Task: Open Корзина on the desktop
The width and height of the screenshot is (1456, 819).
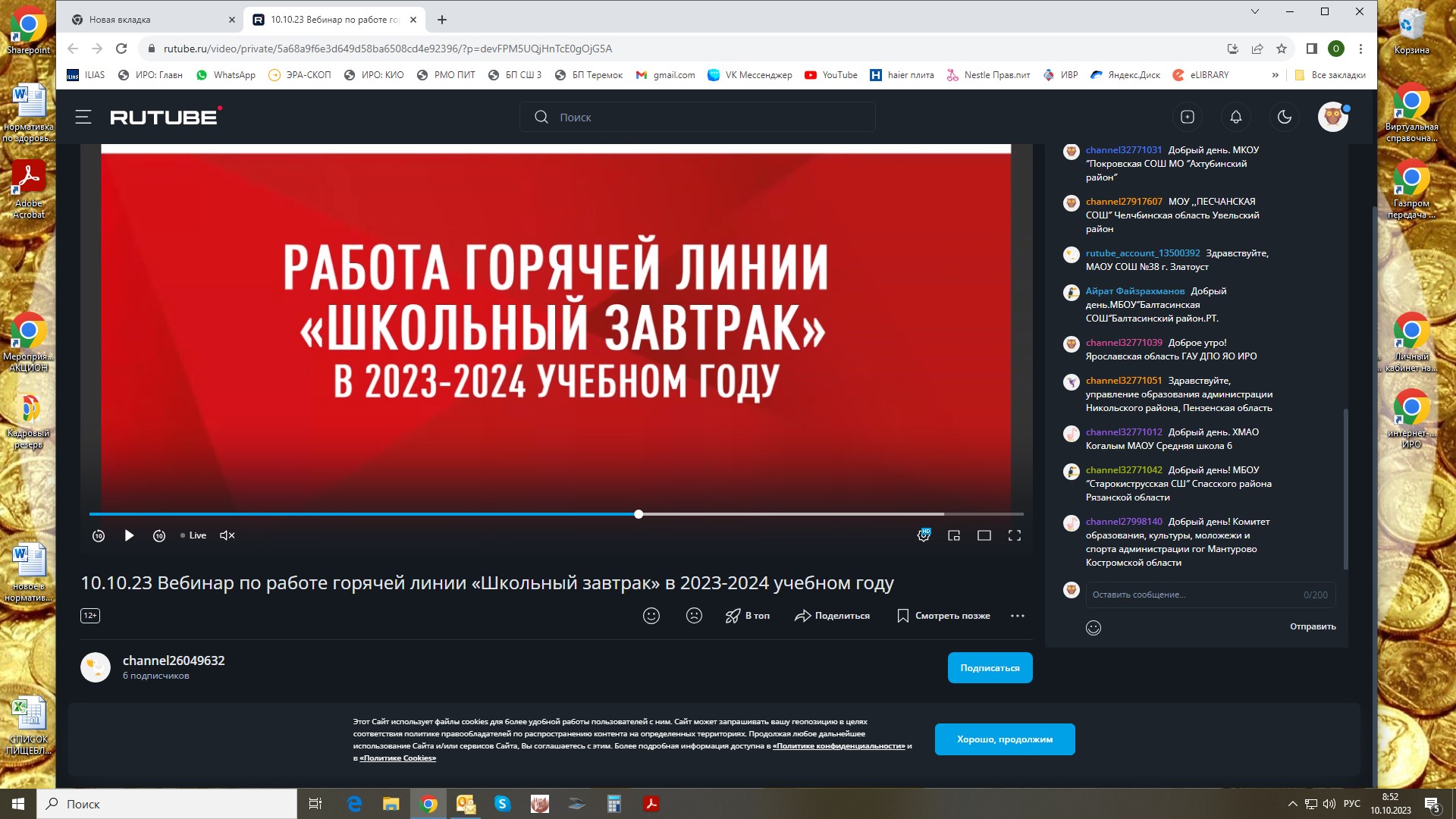Action: tap(1411, 32)
